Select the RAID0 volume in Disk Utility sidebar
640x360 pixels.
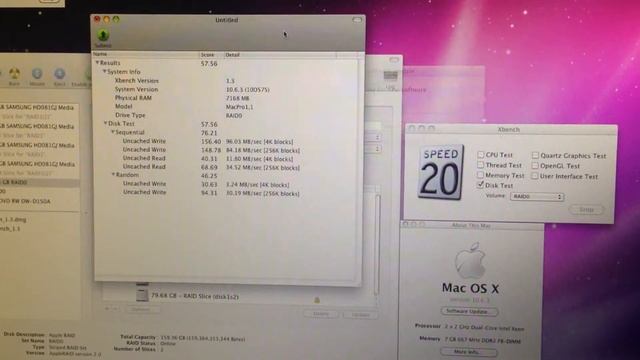[x=39, y=182]
